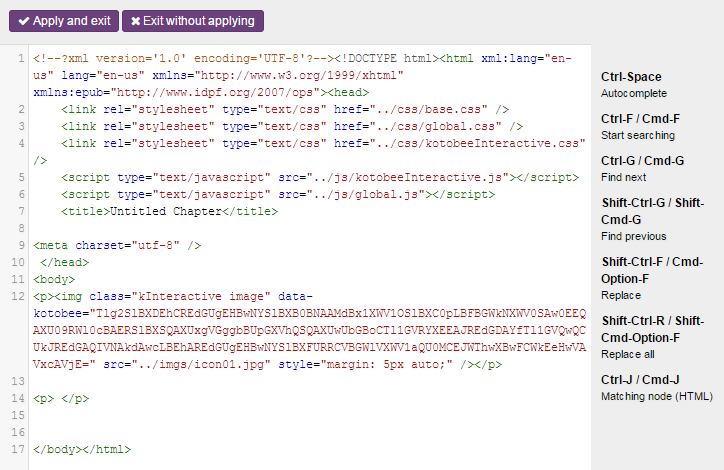Click the closing </head> tag
The image size is (724, 470).
coord(64,262)
